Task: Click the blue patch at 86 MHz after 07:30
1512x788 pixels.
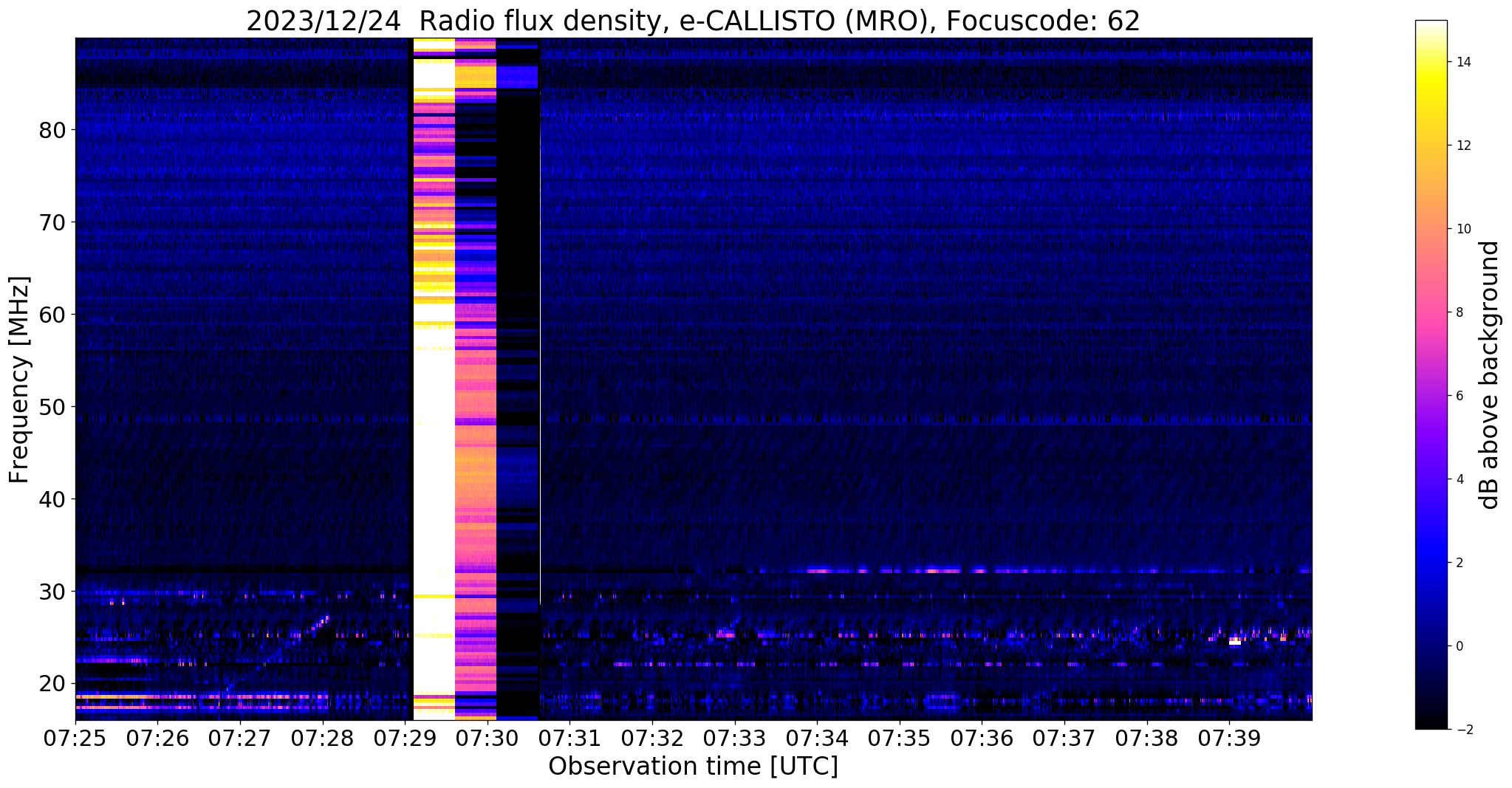Action: click(517, 76)
